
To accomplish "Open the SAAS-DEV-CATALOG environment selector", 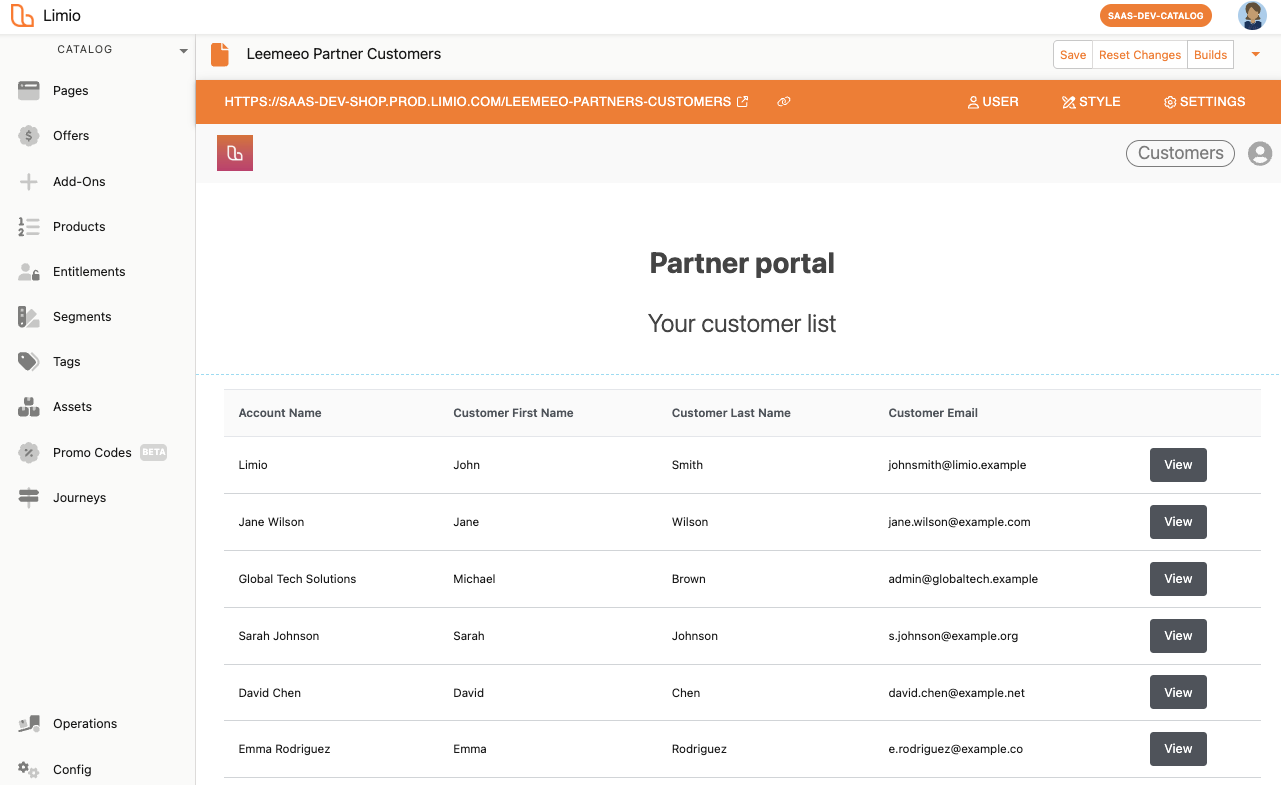I will point(1155,16).
